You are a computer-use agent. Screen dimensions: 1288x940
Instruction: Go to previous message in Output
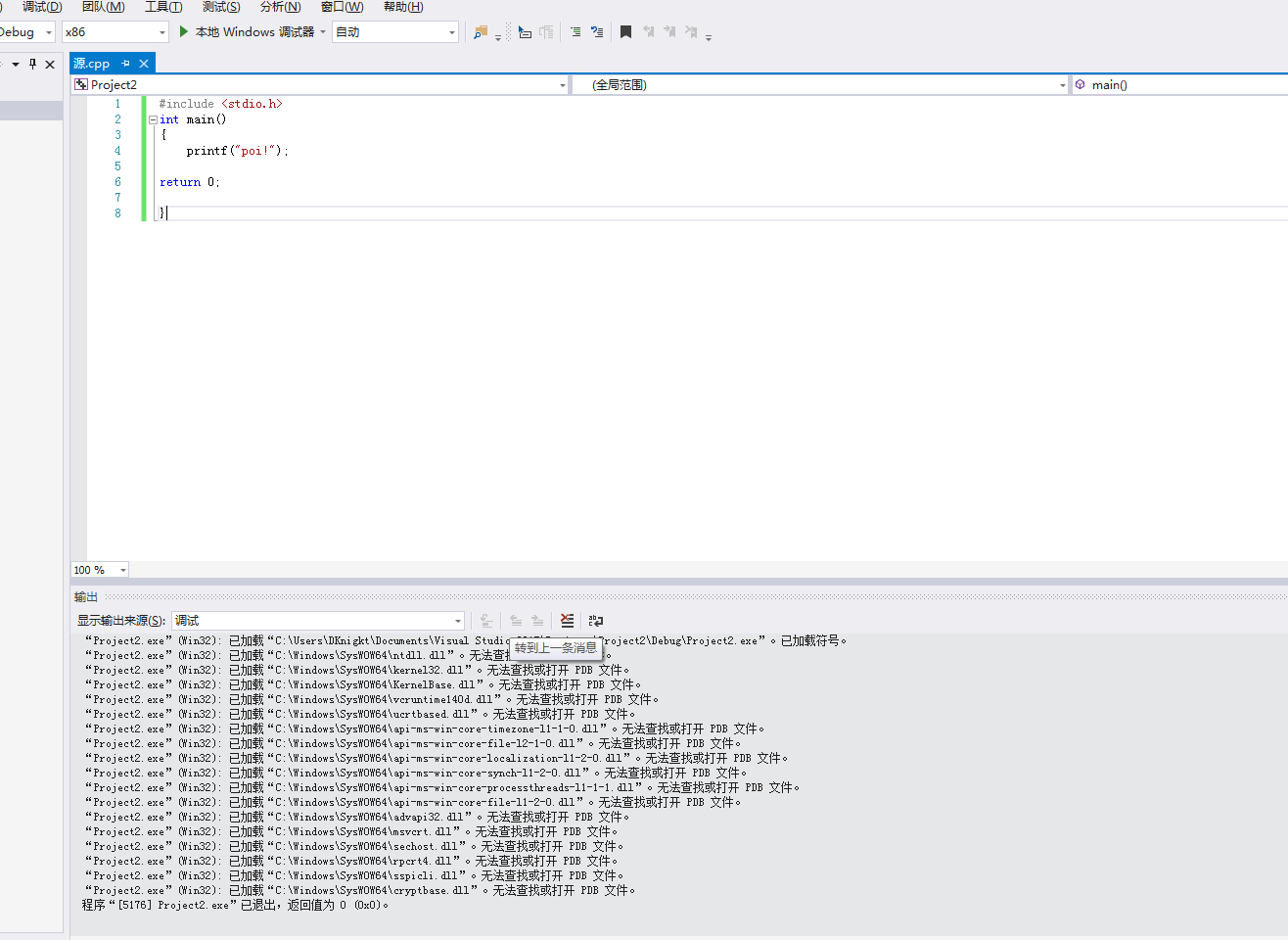[516, 621]
